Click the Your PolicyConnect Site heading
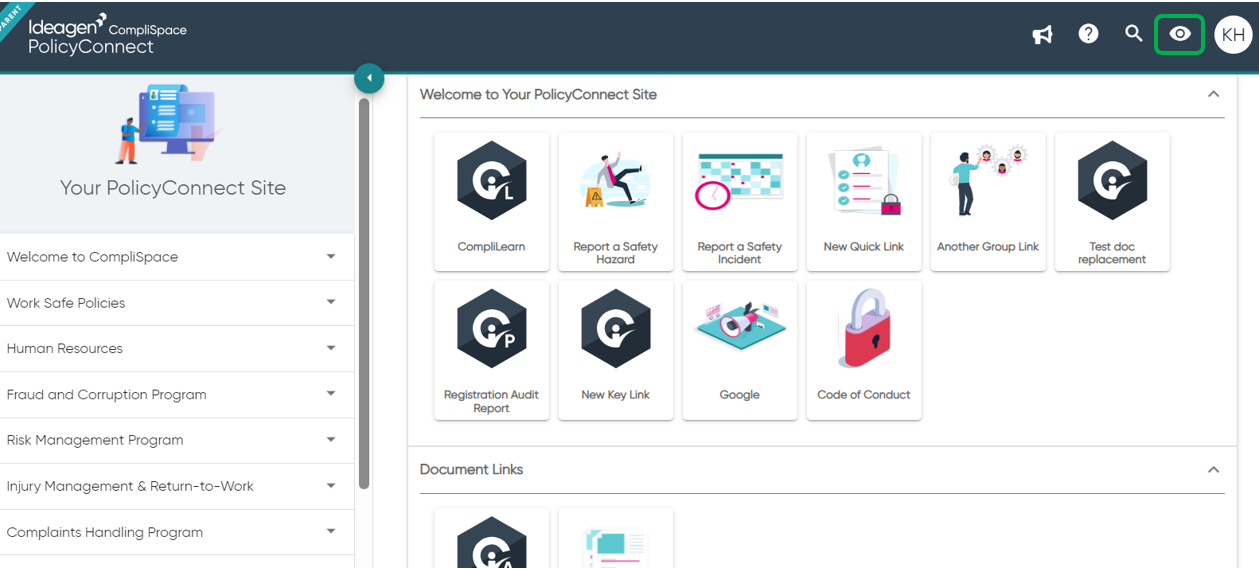Screen dimensions: 1259x569 pos(173,188)
